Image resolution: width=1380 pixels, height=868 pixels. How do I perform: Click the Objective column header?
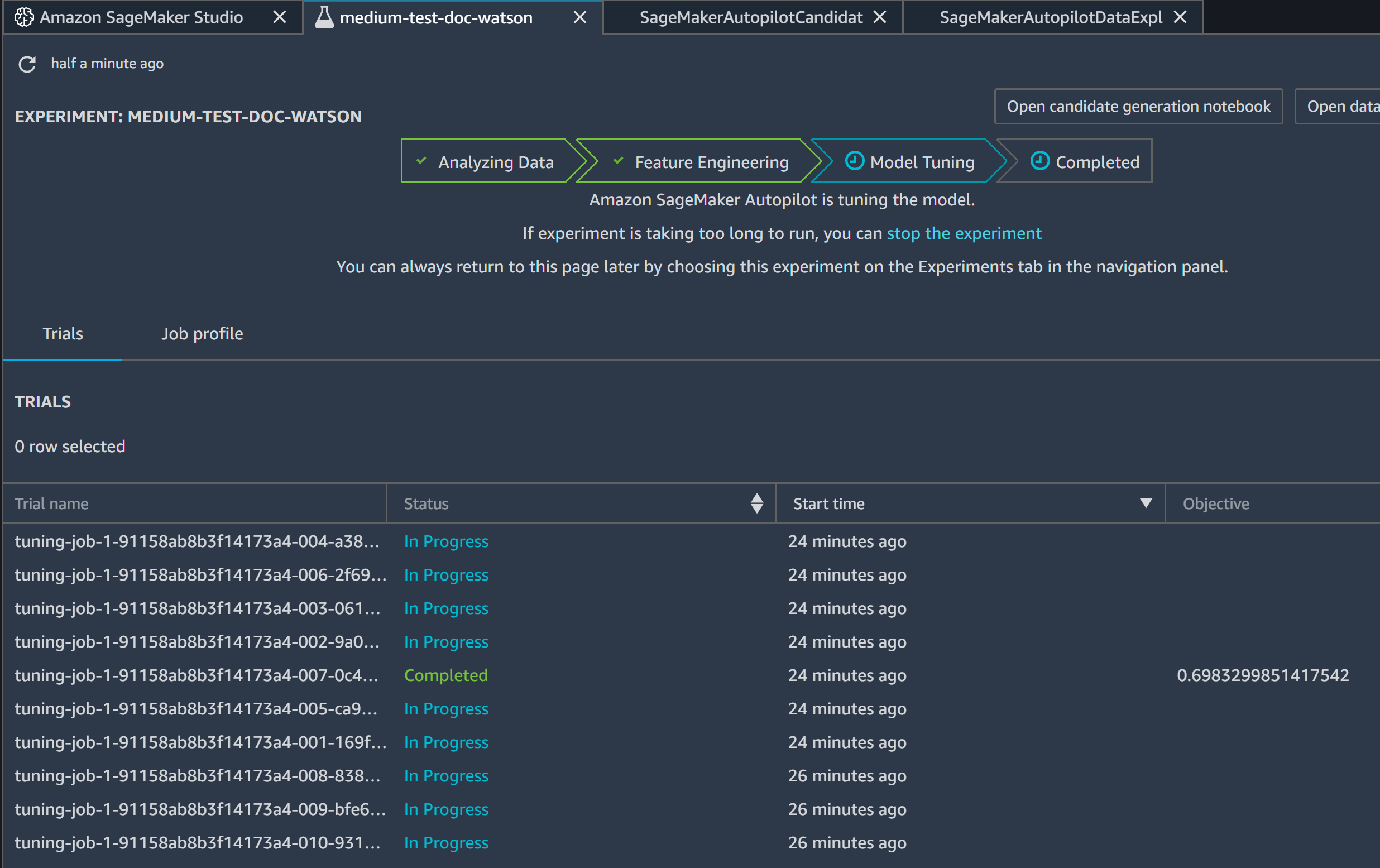tap(1215, 503)
